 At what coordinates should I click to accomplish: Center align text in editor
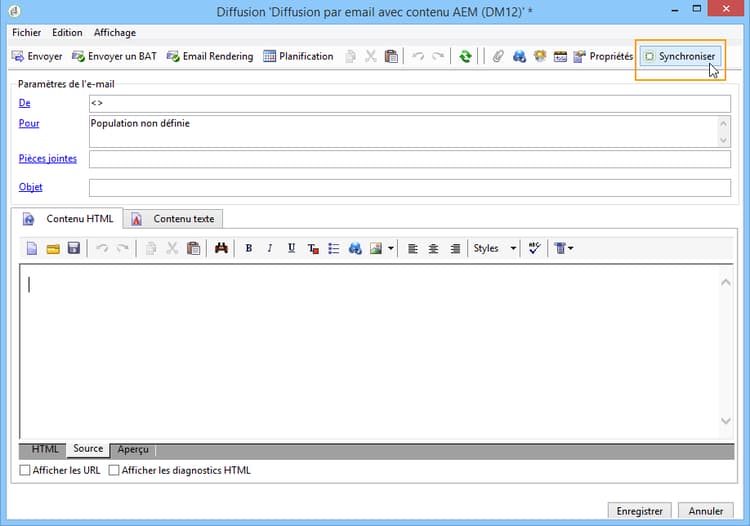pos(433,248)
